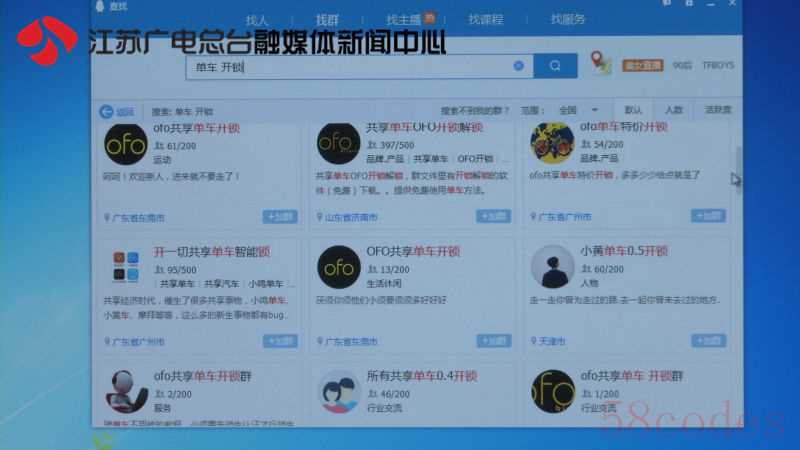Switch to the 找服务 tab
This screenshot has width=800, height=450.
(568, 19)
